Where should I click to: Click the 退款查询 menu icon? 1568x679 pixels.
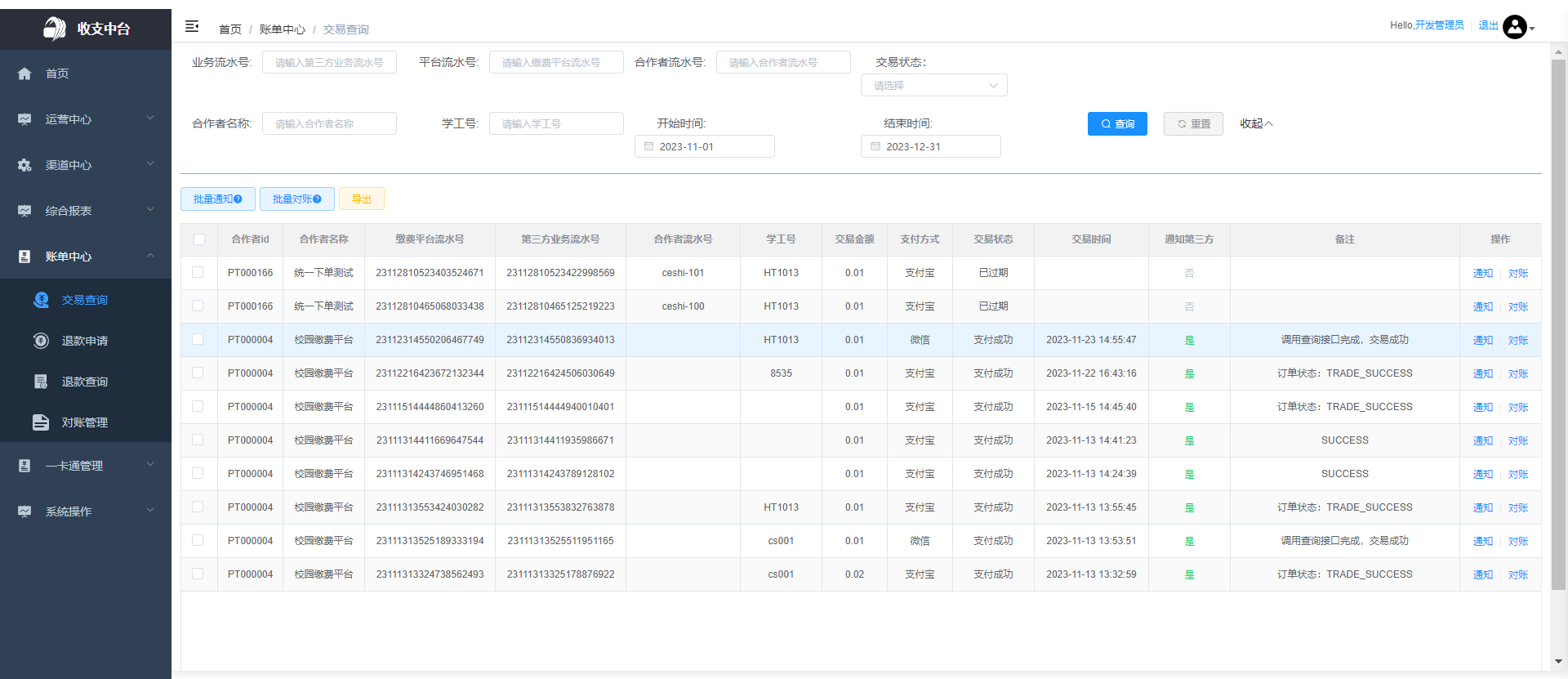(41, 382)
